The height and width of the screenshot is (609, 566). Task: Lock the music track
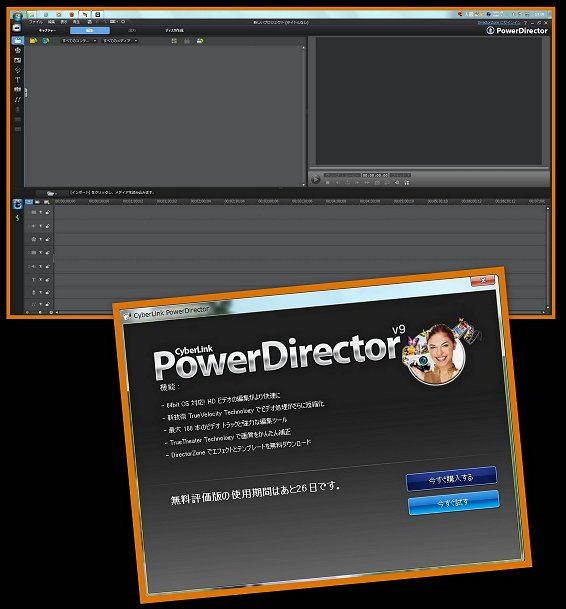47,304
